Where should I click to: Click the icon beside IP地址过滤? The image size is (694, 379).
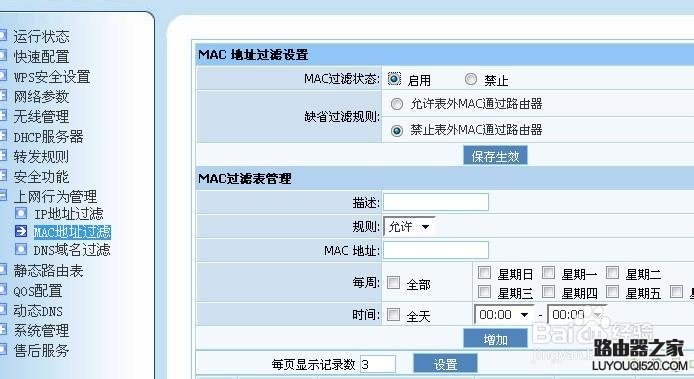coord(21,213)
